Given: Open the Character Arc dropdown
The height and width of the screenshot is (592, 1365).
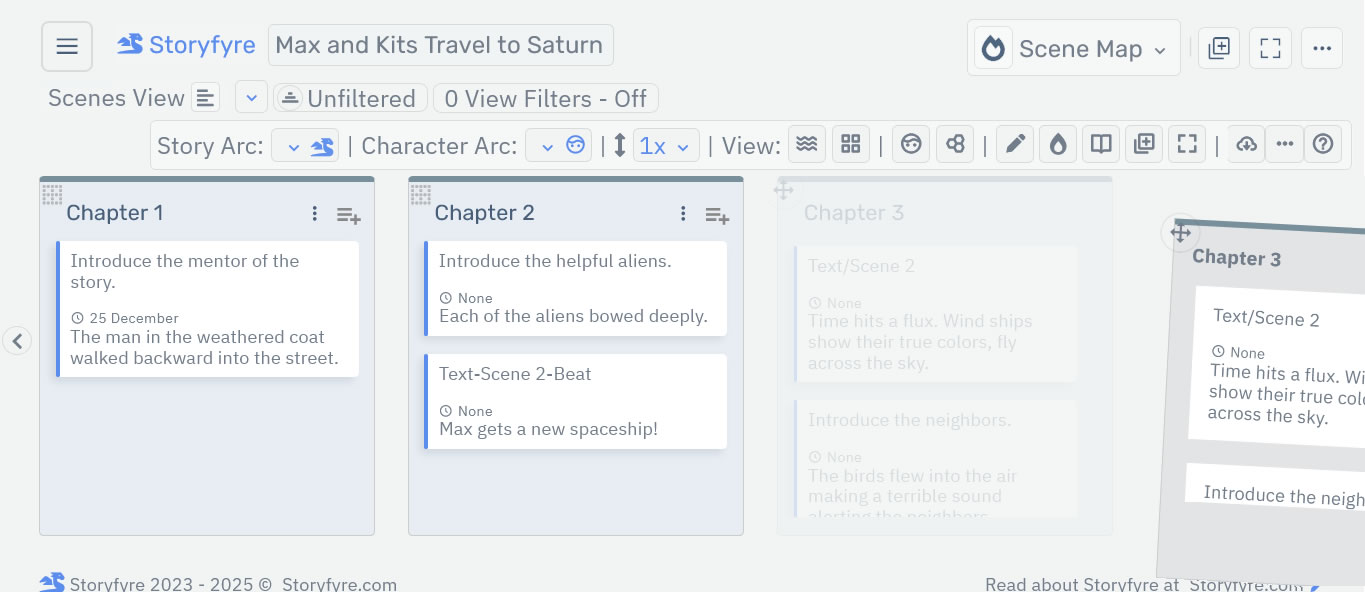Looking at the screenshot, I should click(x=545, y=144).
